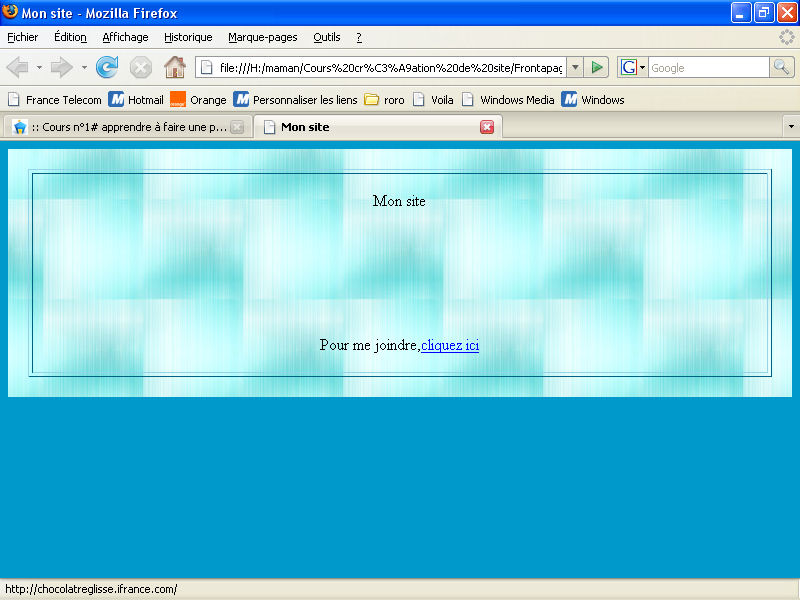Switch to the Cours n°1 tab

128,127
